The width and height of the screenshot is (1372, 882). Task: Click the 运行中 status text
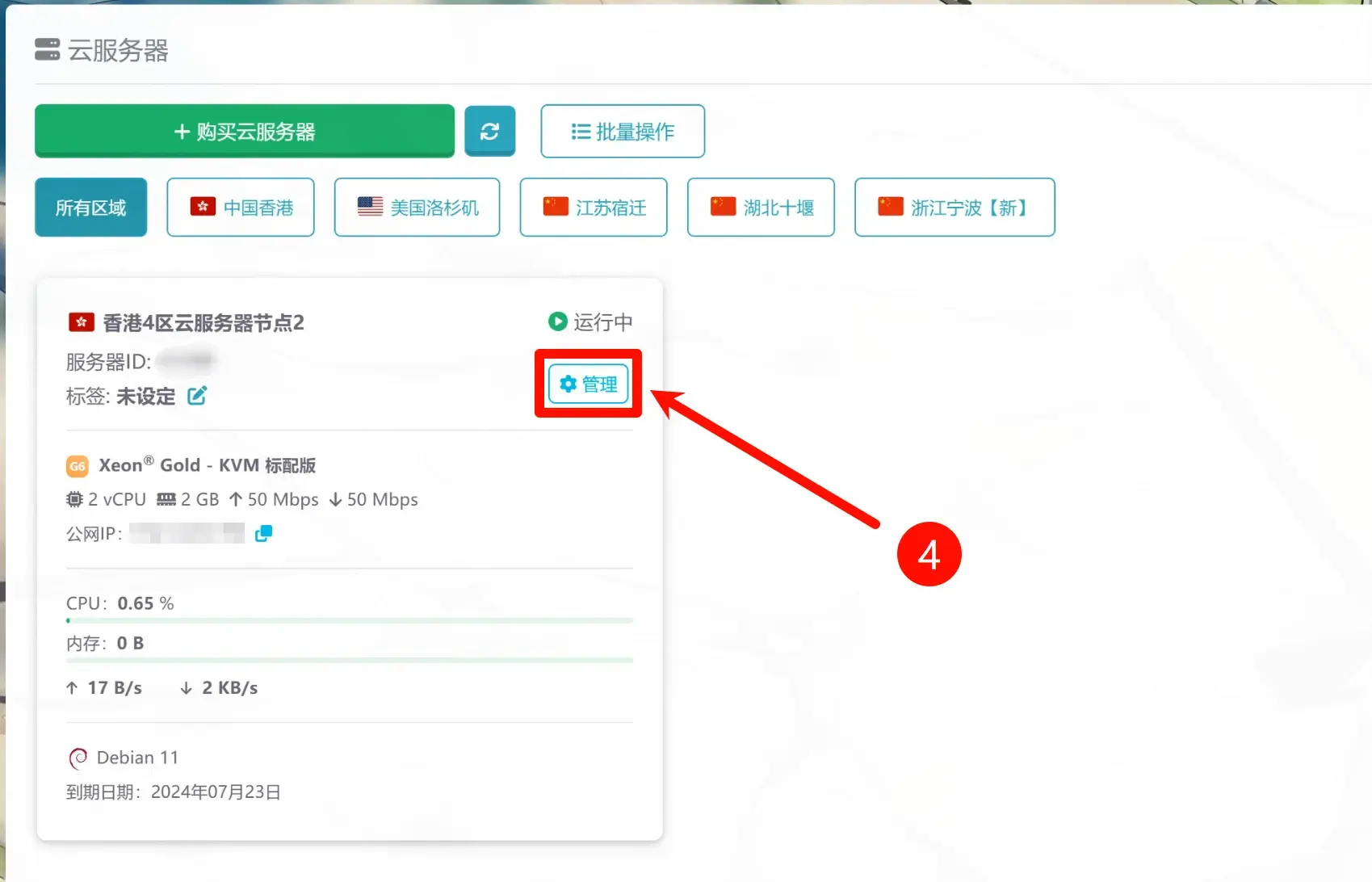pos(603,322)
